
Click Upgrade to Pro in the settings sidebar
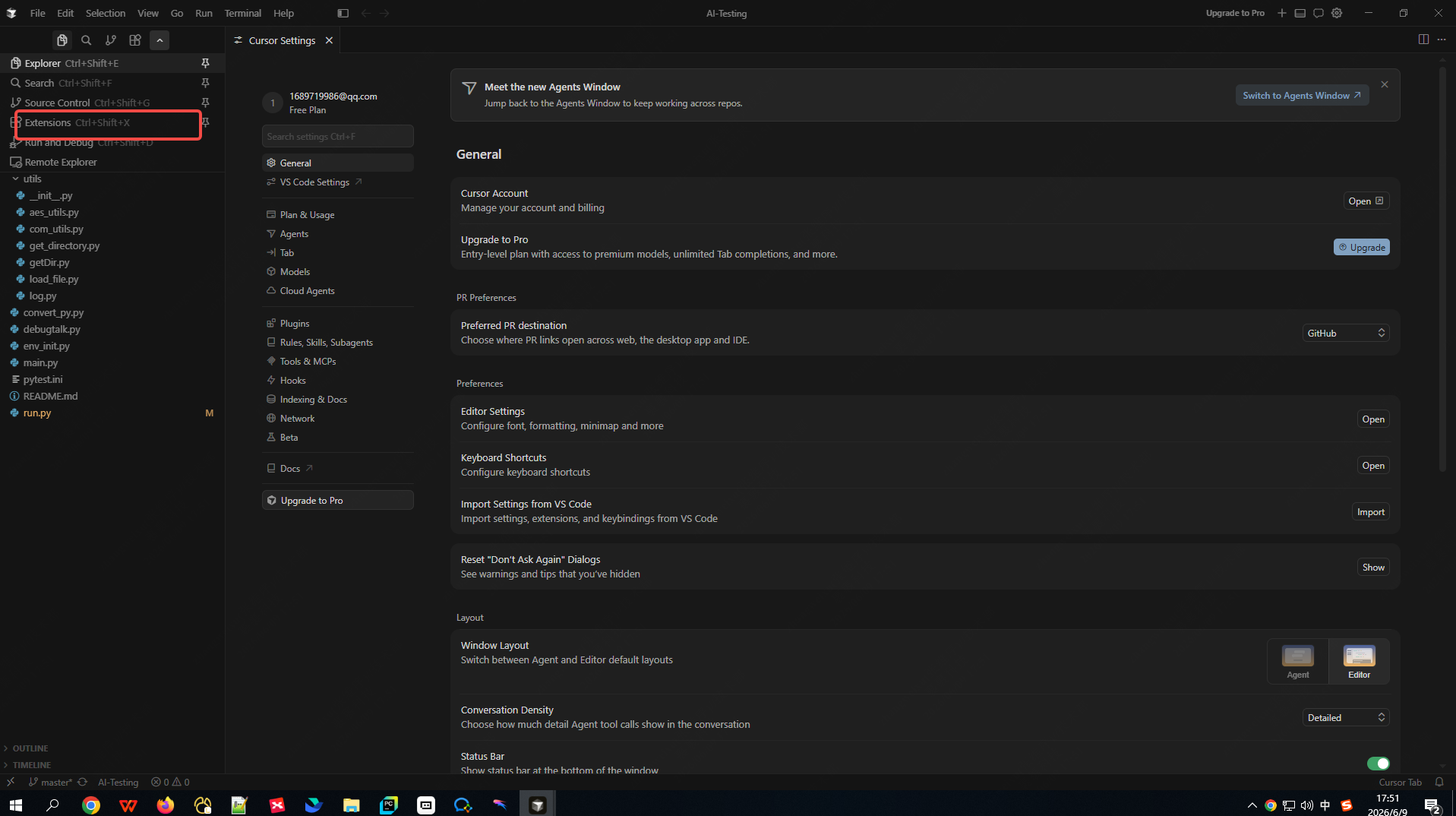[x=337, y=500]
